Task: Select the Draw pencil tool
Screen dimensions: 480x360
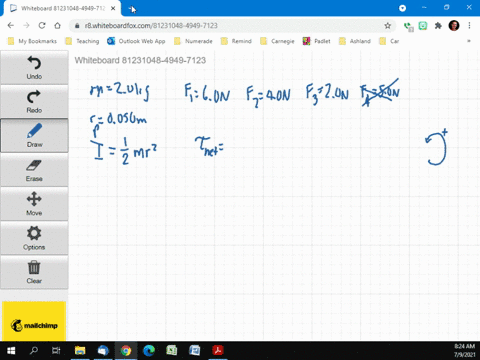Action: click(34, 135)
